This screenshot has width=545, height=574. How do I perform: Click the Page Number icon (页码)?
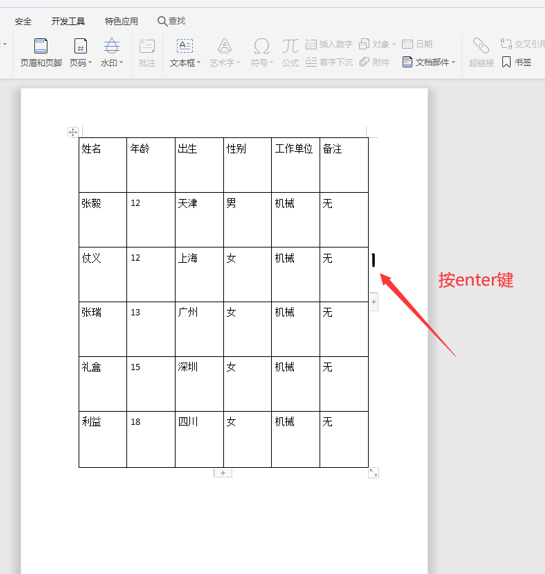[x=80, y=46]
